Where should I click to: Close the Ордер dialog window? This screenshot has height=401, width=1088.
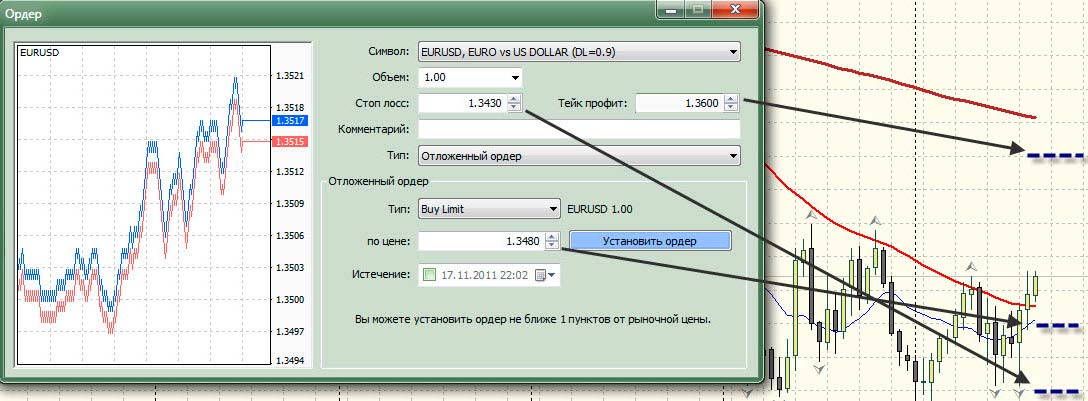pyautogui.click(x=739, y=10)
